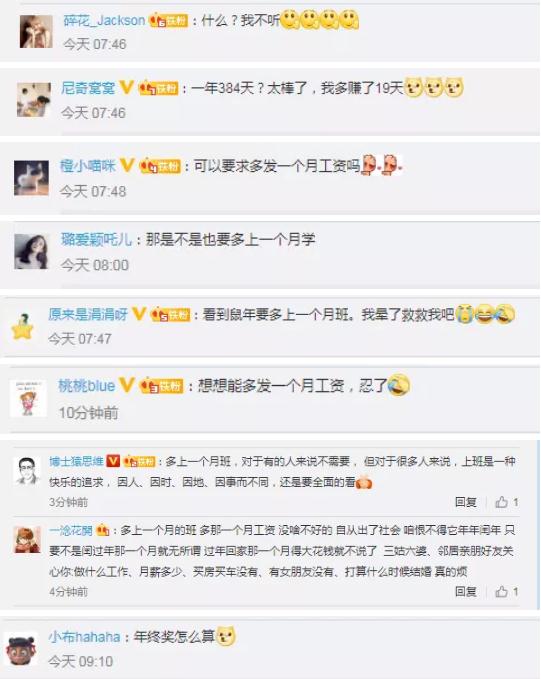
Task: Click username 碎花_Jackson
Action: click(x=104, y=20)
